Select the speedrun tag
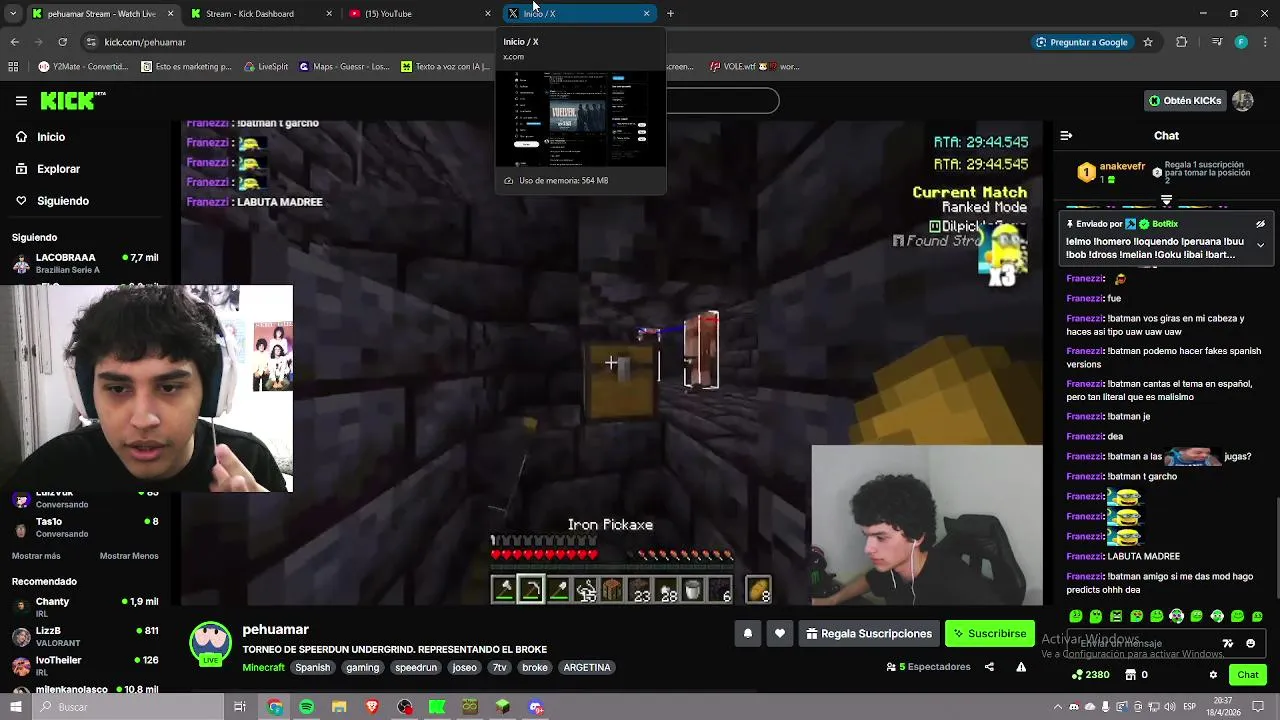The image size is (1280, 720). [416, 668]
